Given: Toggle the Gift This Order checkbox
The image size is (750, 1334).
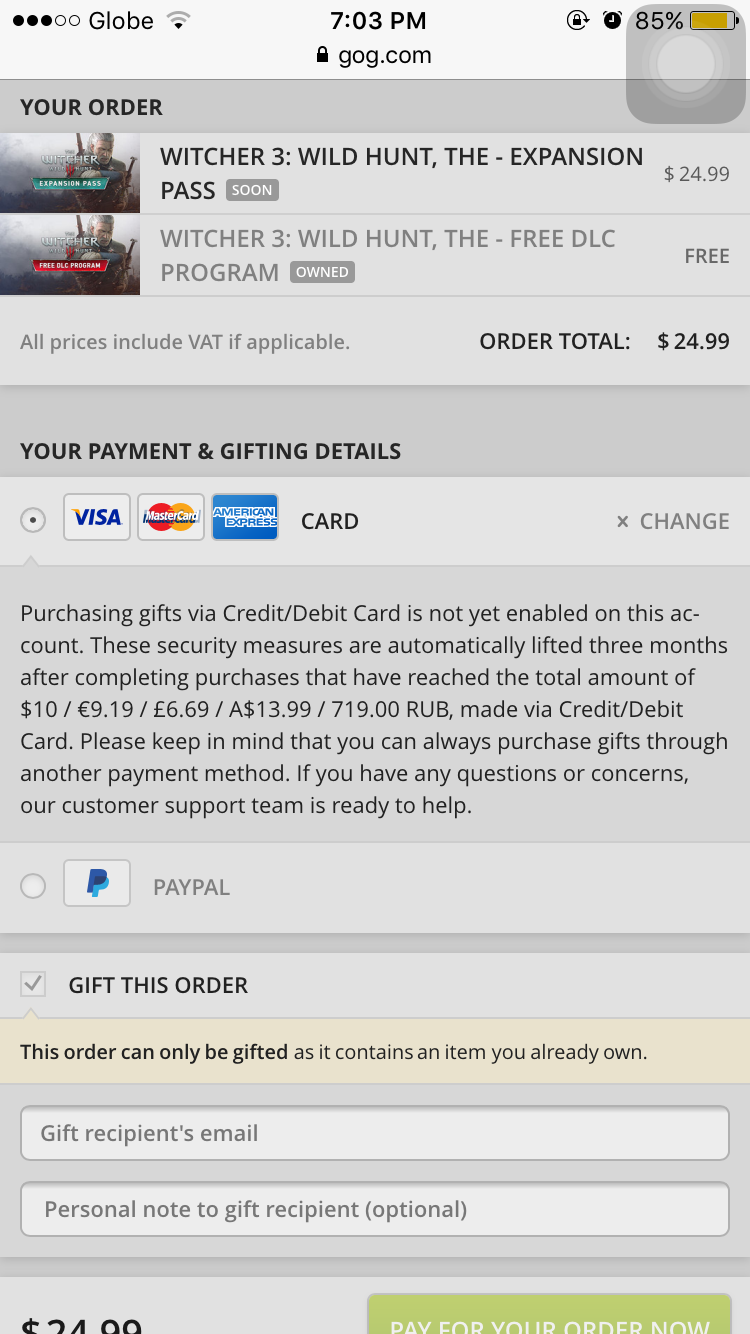Looking at the screenshot, I should (x=33, y=984).
